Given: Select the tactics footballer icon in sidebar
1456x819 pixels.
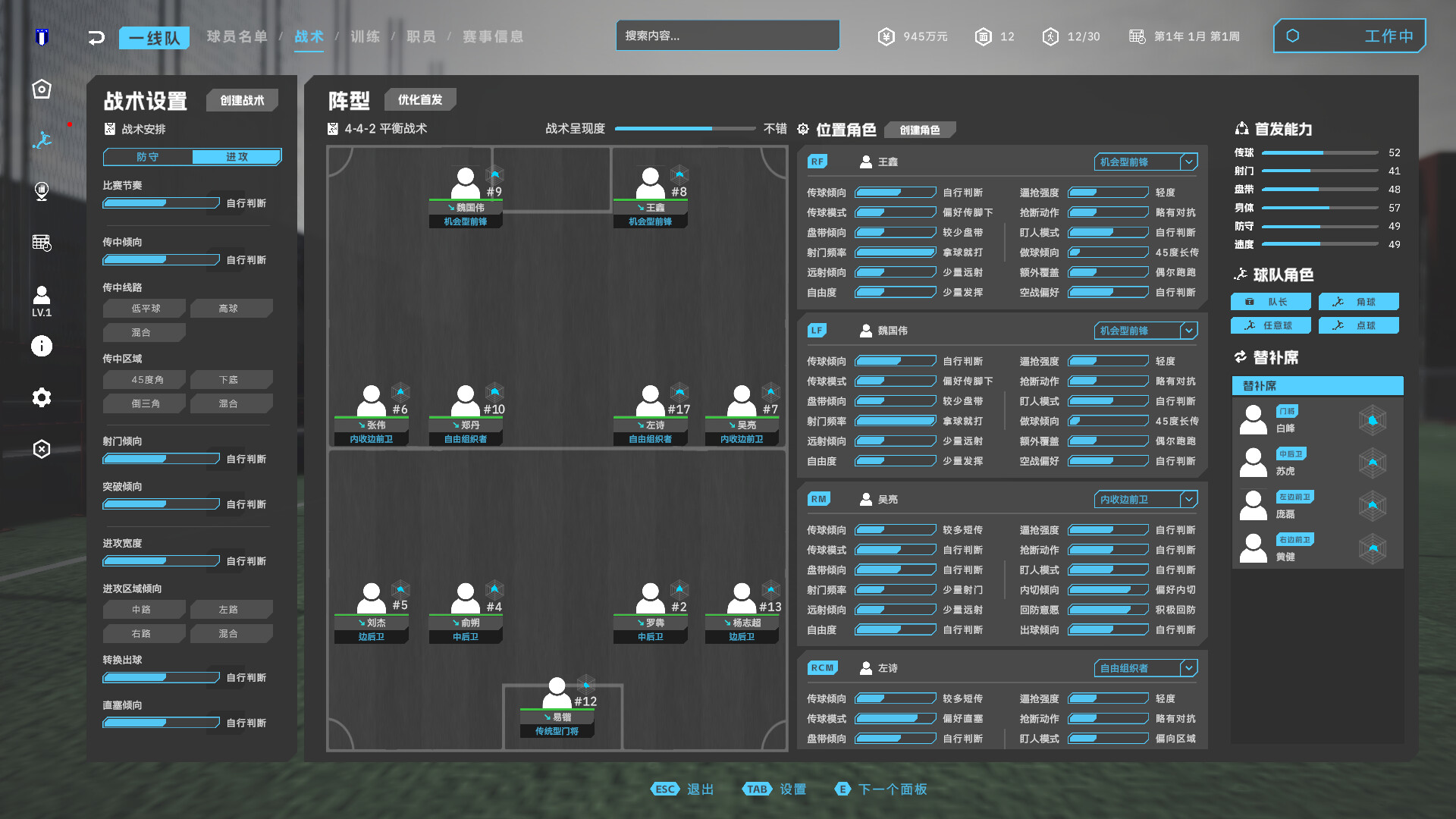Looking at the screenshot, I should click(x=42, y=140).
